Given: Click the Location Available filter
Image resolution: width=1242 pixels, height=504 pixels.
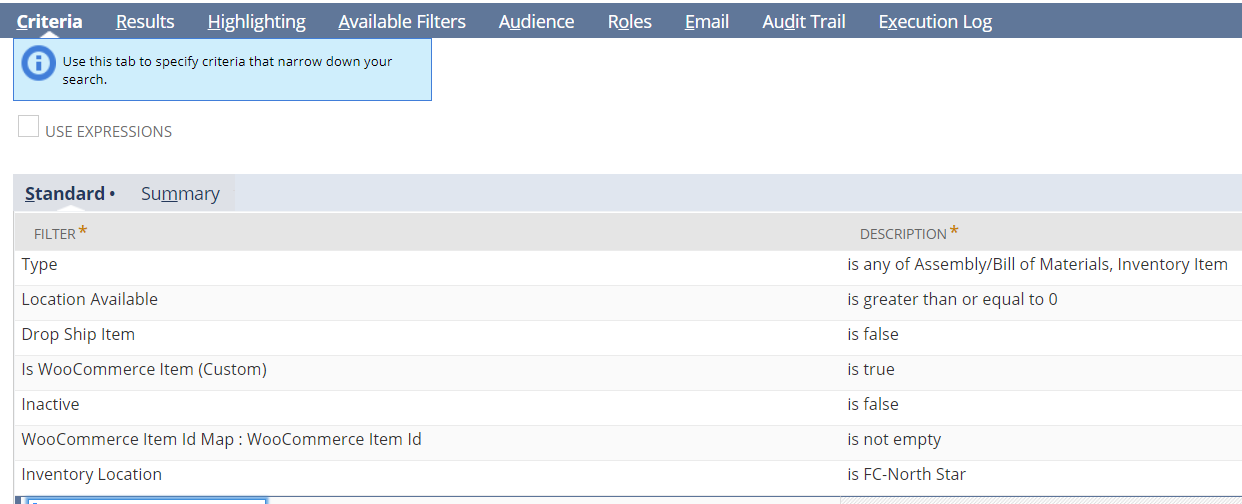Looking at the screenshot, I should click(90, 300).
